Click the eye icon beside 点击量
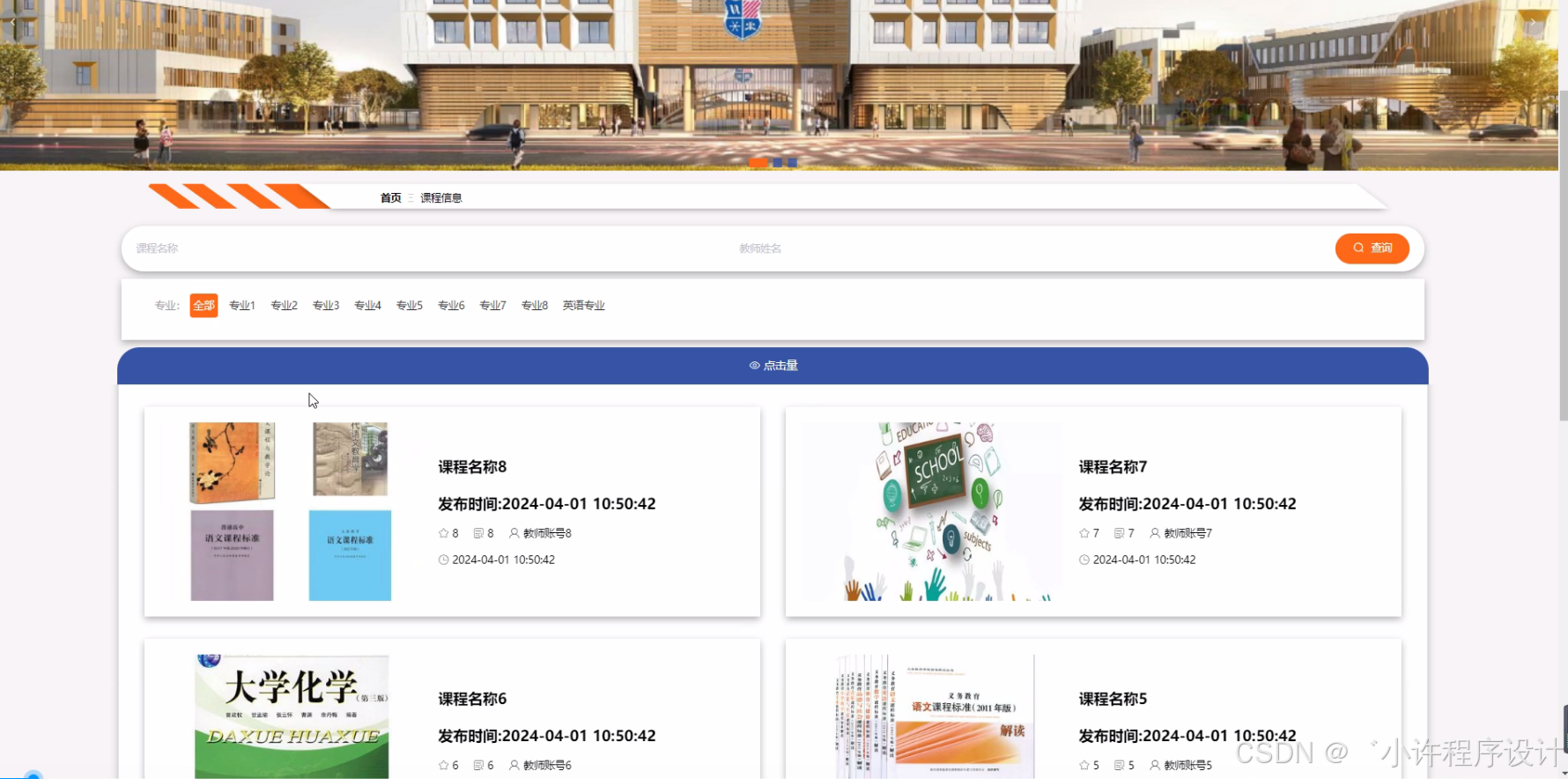The width and height of the screenshot is (1568, 779). (x=754, y=366)
